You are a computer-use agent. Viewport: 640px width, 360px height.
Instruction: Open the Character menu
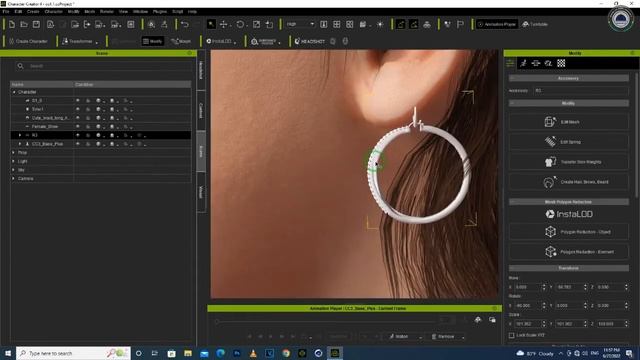point(53,11)
